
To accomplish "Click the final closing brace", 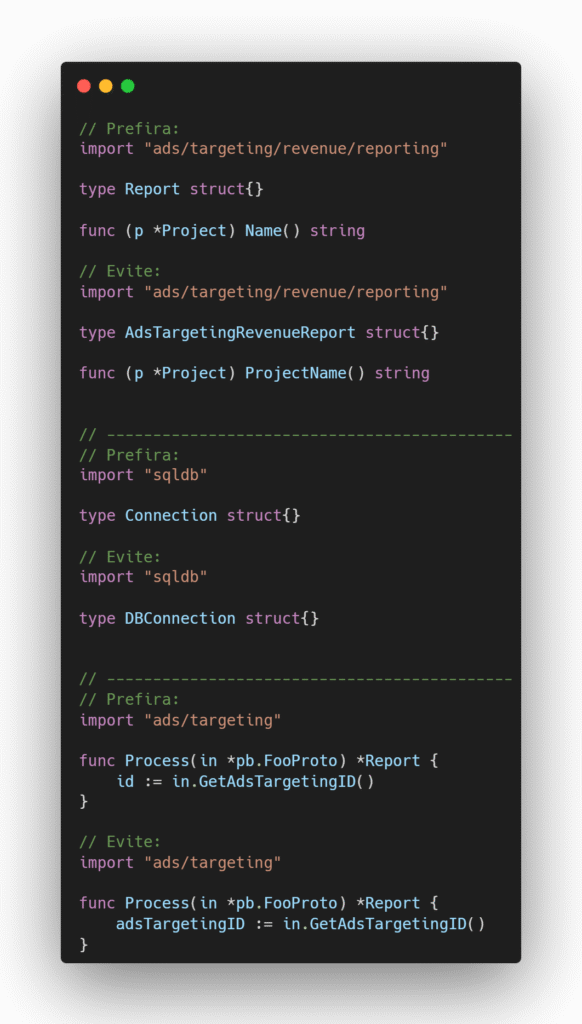I will pyautogui.click(x=84, y=944).
